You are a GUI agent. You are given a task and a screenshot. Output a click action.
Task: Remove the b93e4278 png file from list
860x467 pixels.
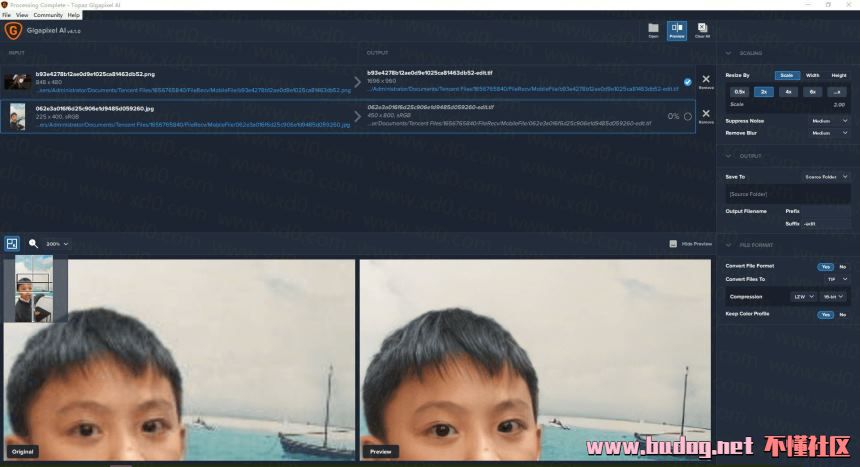(x=706, y=81)
